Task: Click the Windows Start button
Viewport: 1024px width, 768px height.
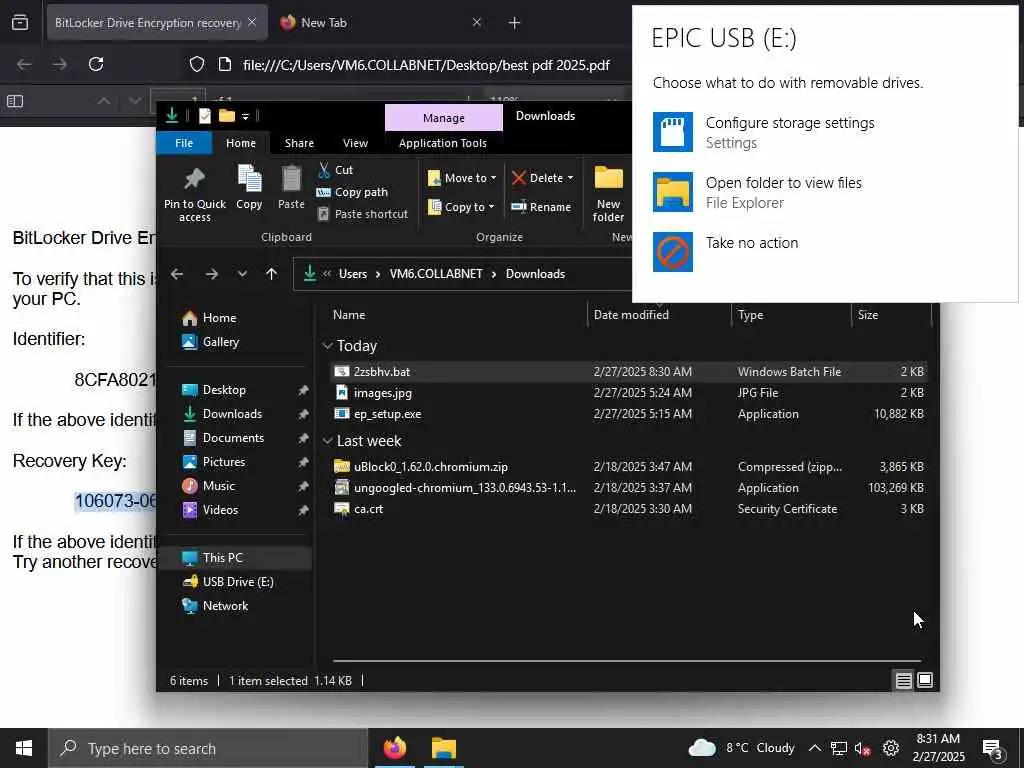Action: (24, 748)
